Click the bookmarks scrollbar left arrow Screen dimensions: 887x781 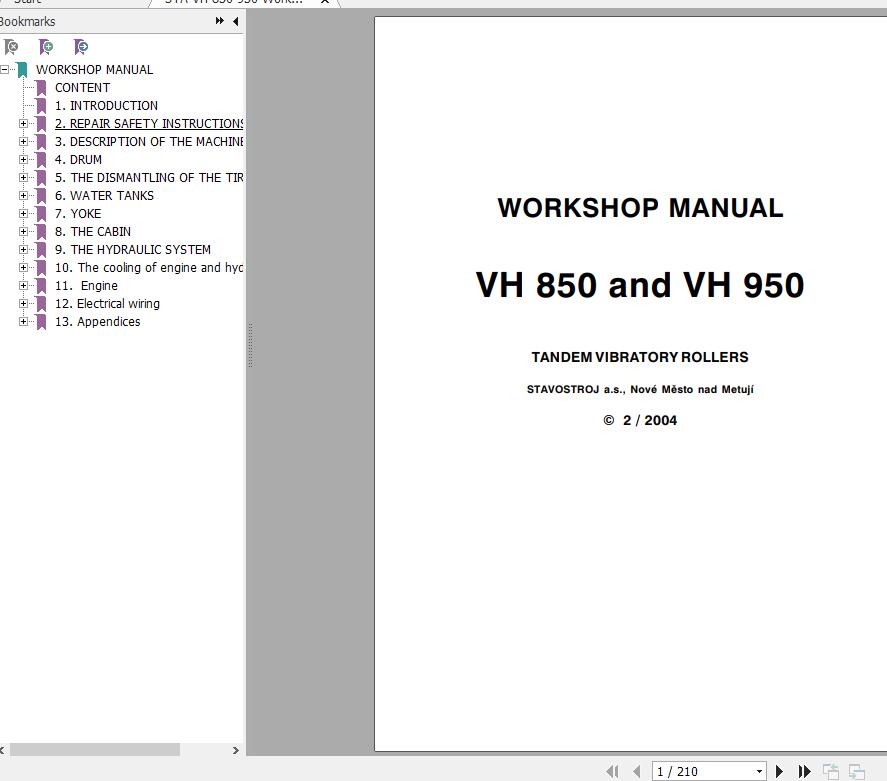pyautogui.click(x=2, y=750)
